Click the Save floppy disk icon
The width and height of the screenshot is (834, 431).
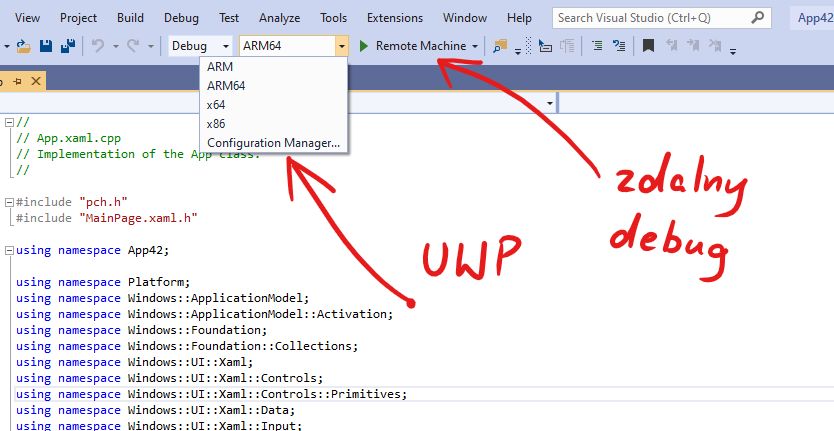click(46, 46)
